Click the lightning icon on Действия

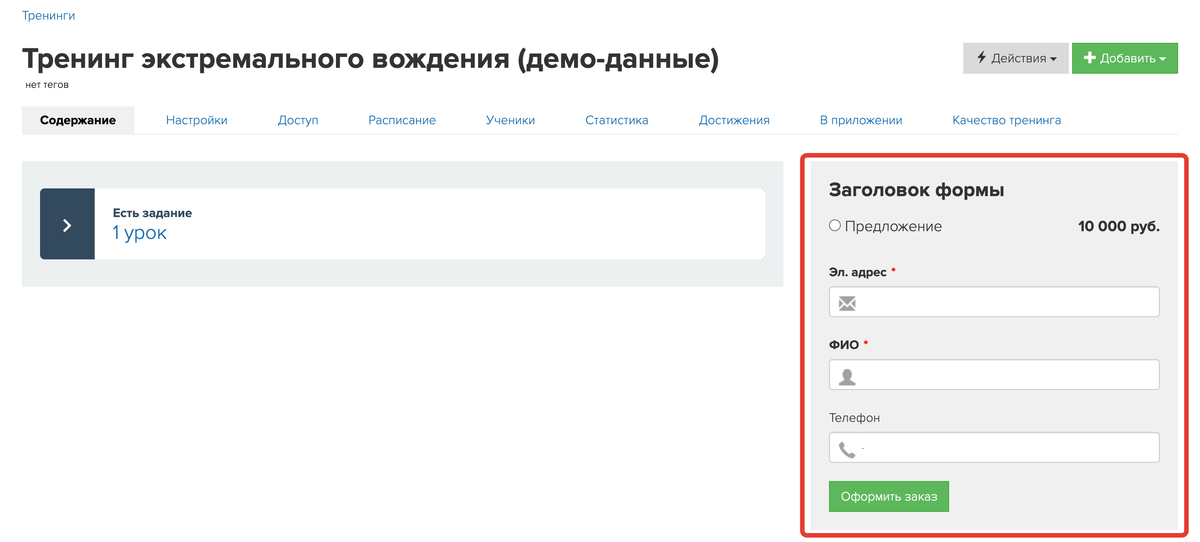tap(981, 58)
